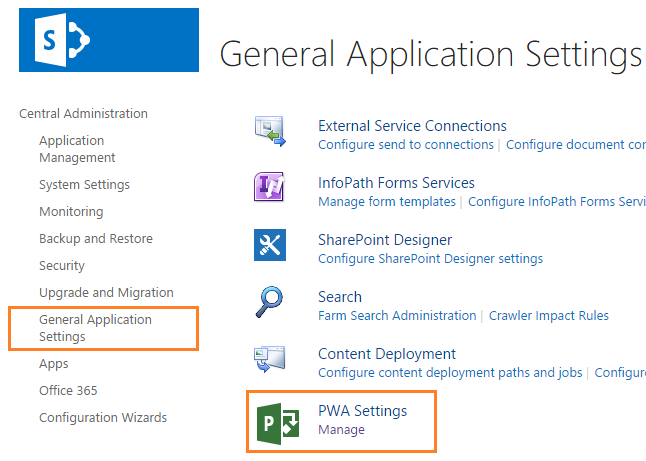646x461 pixels.
Task: Click the Content Deployment icon
Action: coord(270,359)
